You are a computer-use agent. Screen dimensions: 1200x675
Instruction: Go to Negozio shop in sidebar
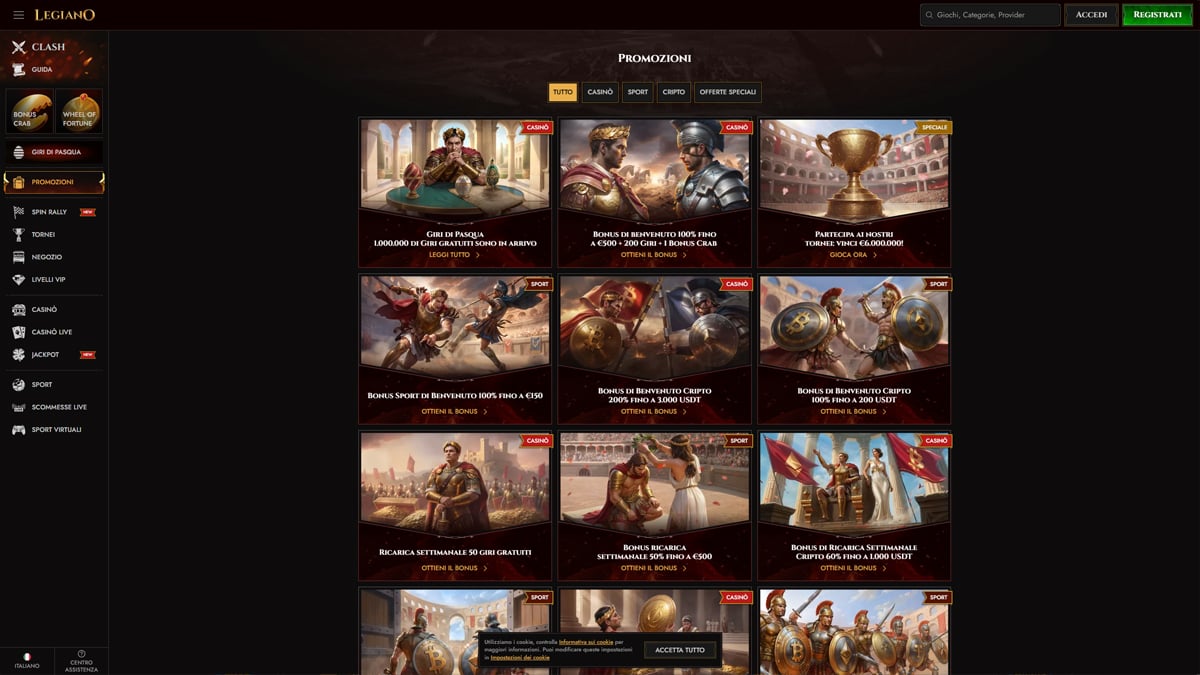pos(46,257)
